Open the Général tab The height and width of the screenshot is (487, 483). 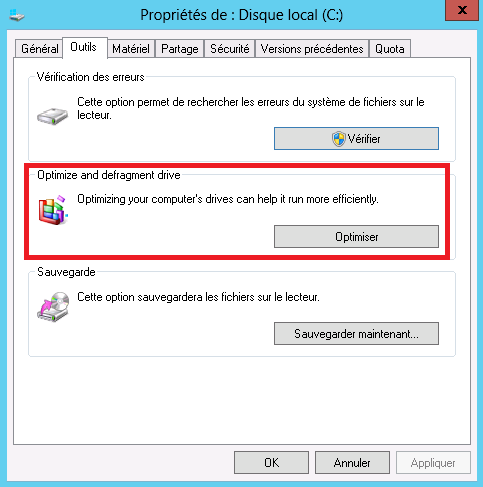(39, 49)
